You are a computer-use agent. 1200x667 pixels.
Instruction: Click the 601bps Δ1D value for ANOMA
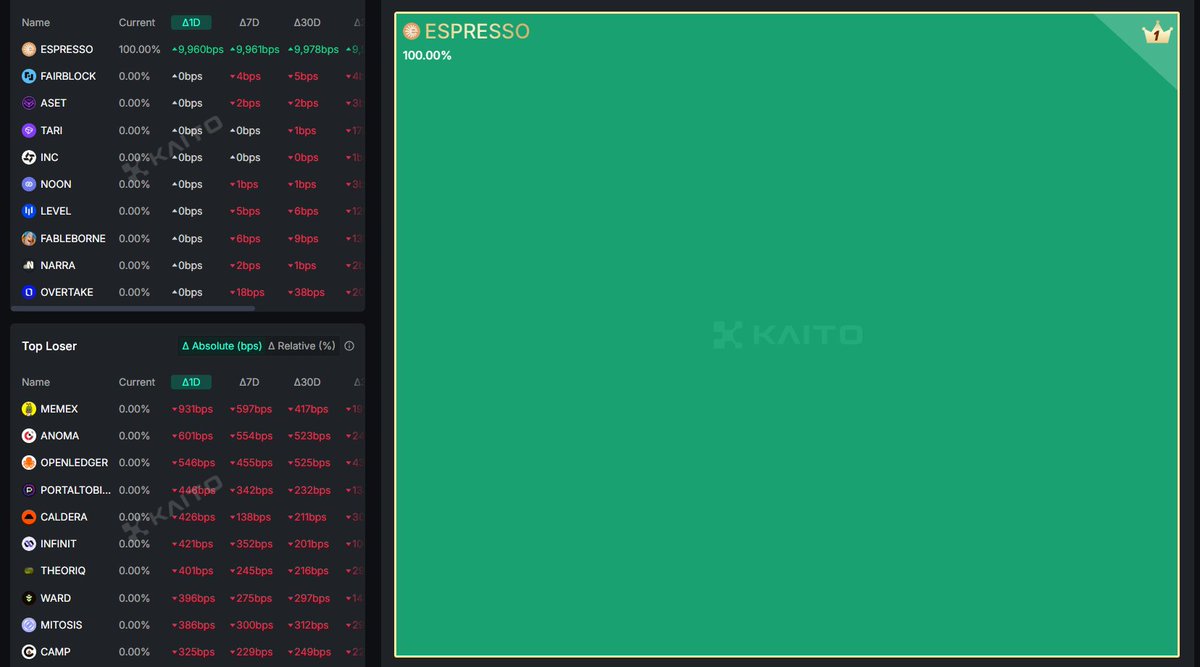pyautogui.click(x=193, y=436)
